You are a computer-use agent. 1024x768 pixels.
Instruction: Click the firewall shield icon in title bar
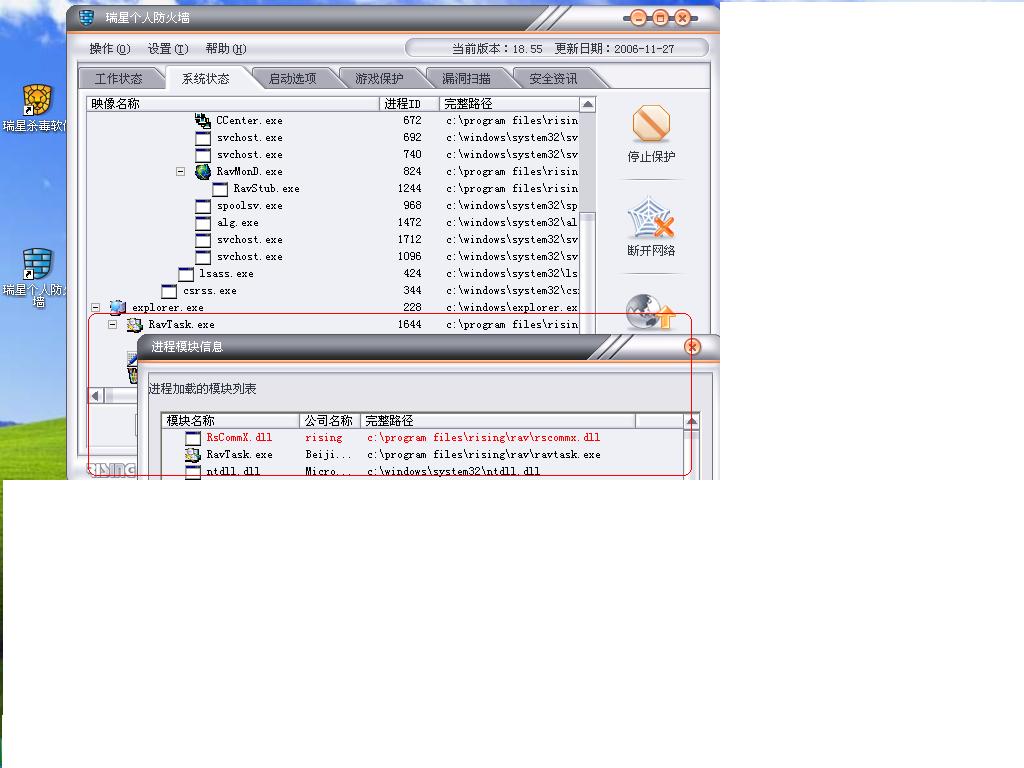click(x=86, y=18)
